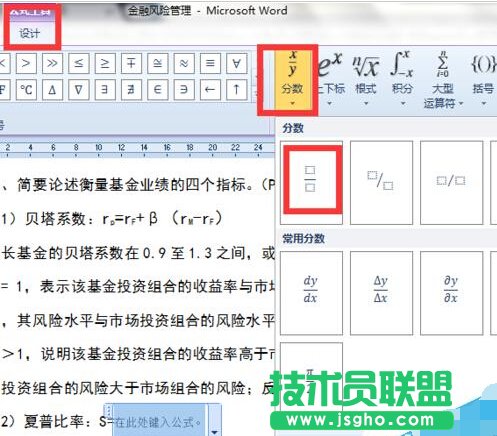The height and width of the screenshot is (436, 497).
Task: Insert the up arrow ↑ symbol
Action: point(237,89)
